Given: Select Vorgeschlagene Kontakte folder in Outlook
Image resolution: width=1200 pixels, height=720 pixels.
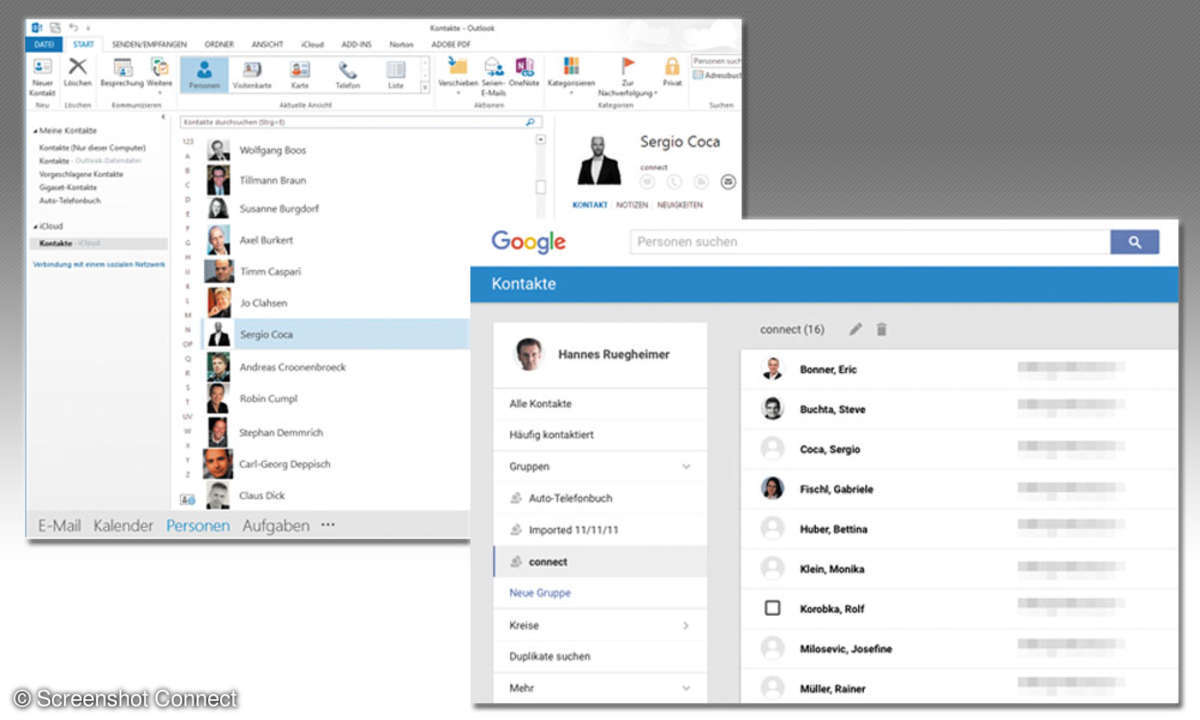Looking at the screenshot, I should [x=81, y=174].
